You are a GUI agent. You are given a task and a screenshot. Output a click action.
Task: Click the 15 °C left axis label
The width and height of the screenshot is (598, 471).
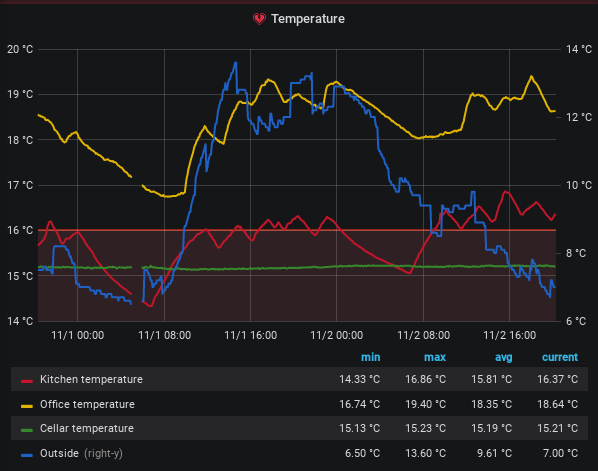[x=20, y=276]
